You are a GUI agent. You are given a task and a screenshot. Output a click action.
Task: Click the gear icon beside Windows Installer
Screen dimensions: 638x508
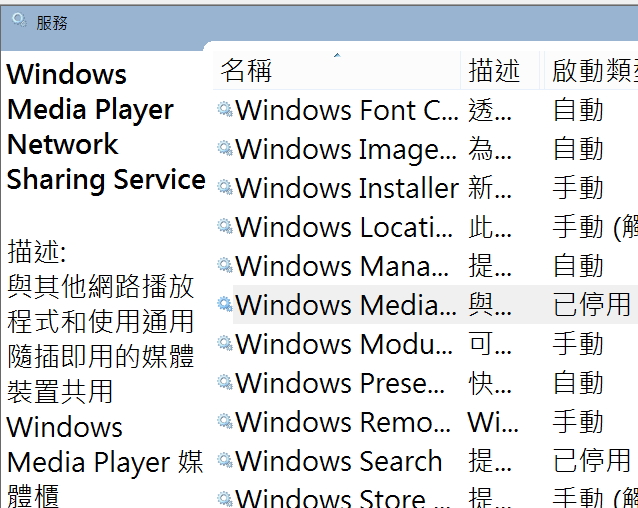(225, 188)
